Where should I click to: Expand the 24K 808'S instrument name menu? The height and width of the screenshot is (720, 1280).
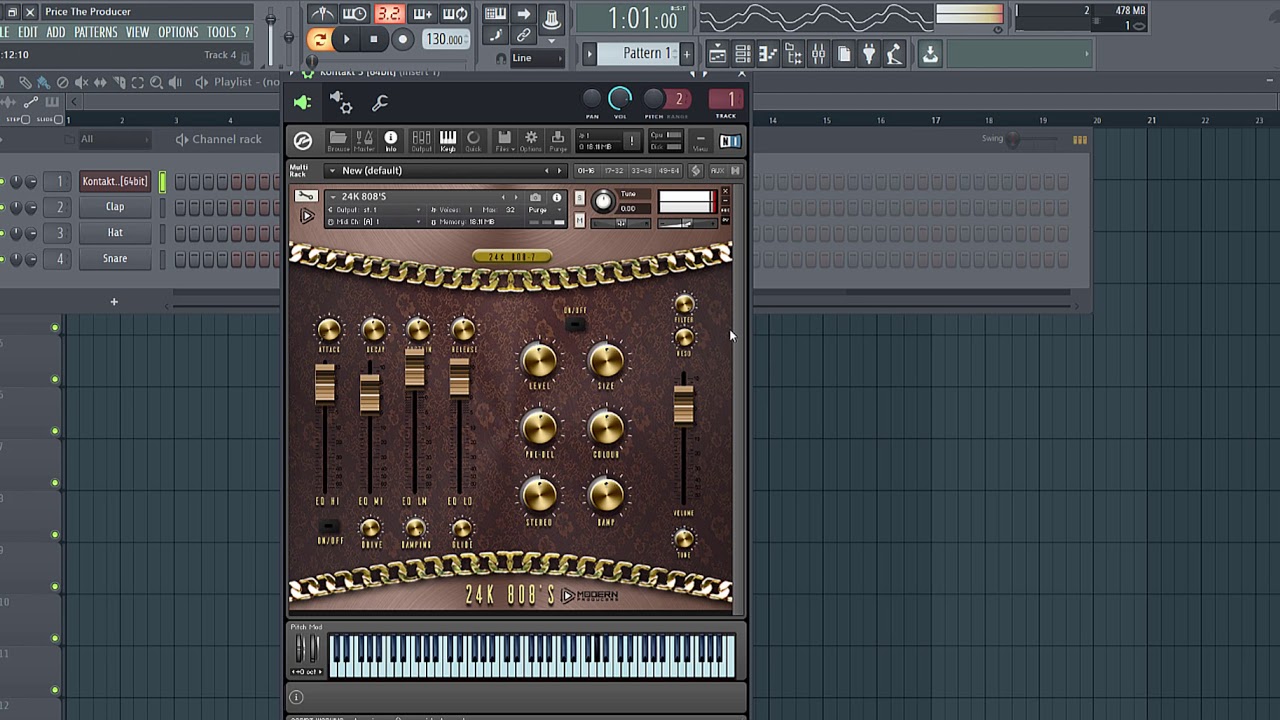[332, 197]
